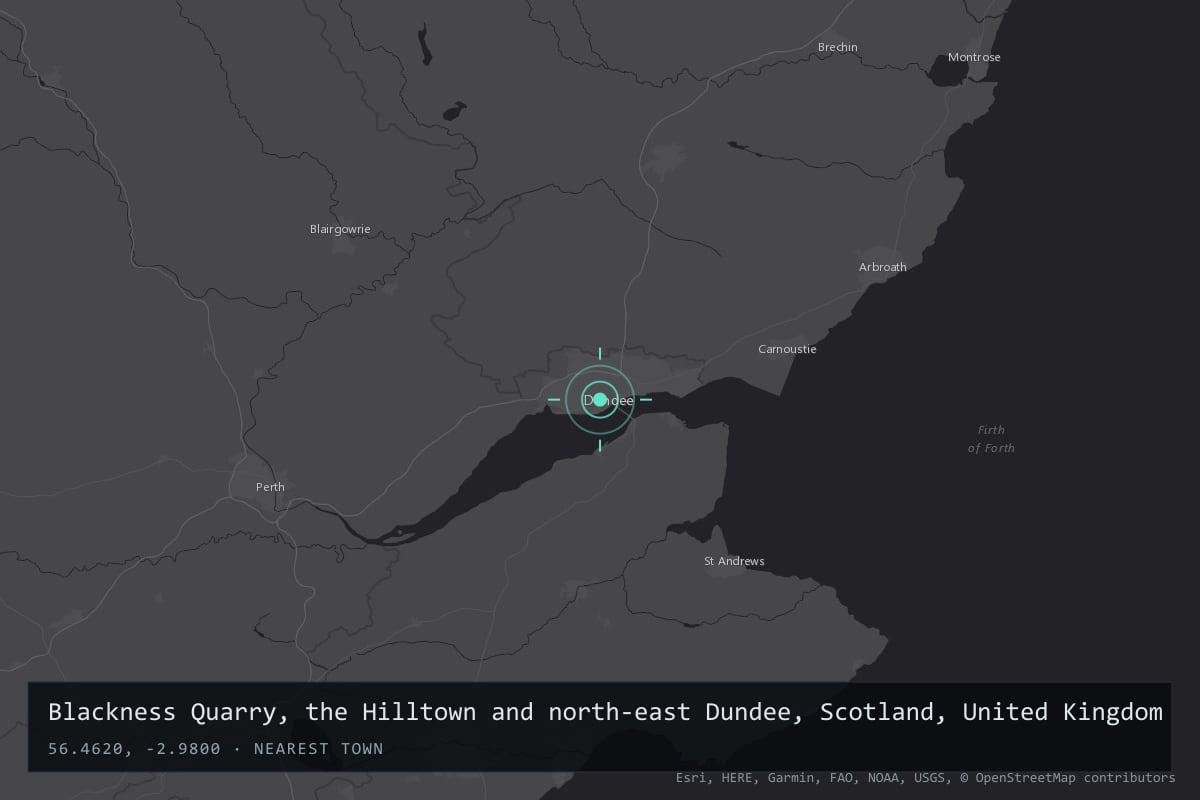Select the St Andrews label
Viewport: 1200px width, 800px height.
[734, 561]
